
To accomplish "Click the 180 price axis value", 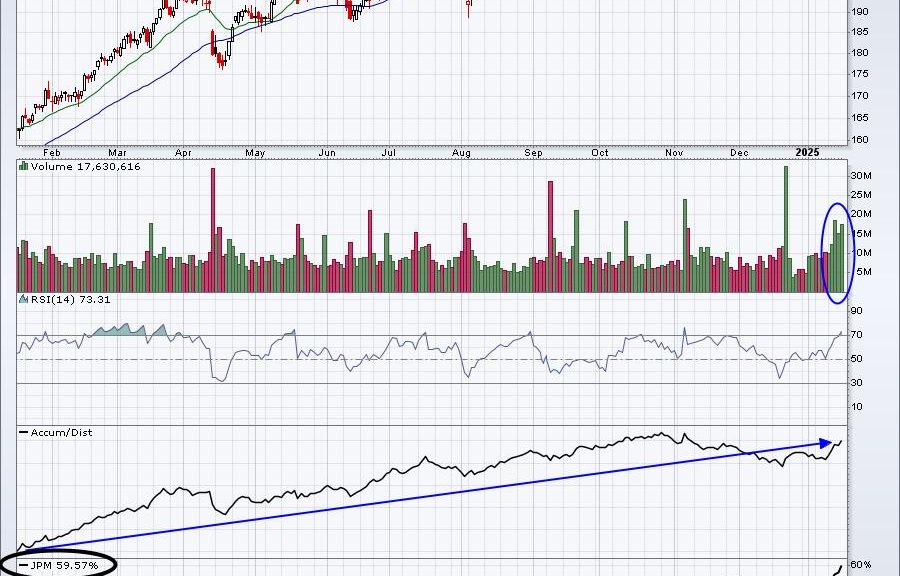I will (x=860, y=53).
